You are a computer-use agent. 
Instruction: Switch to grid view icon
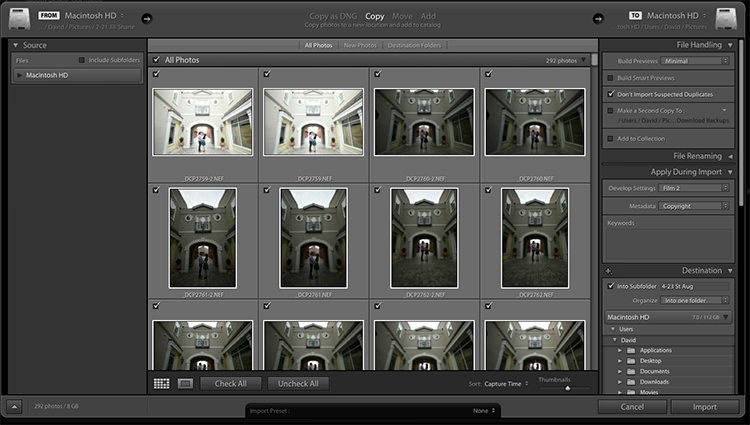[162, 383]
